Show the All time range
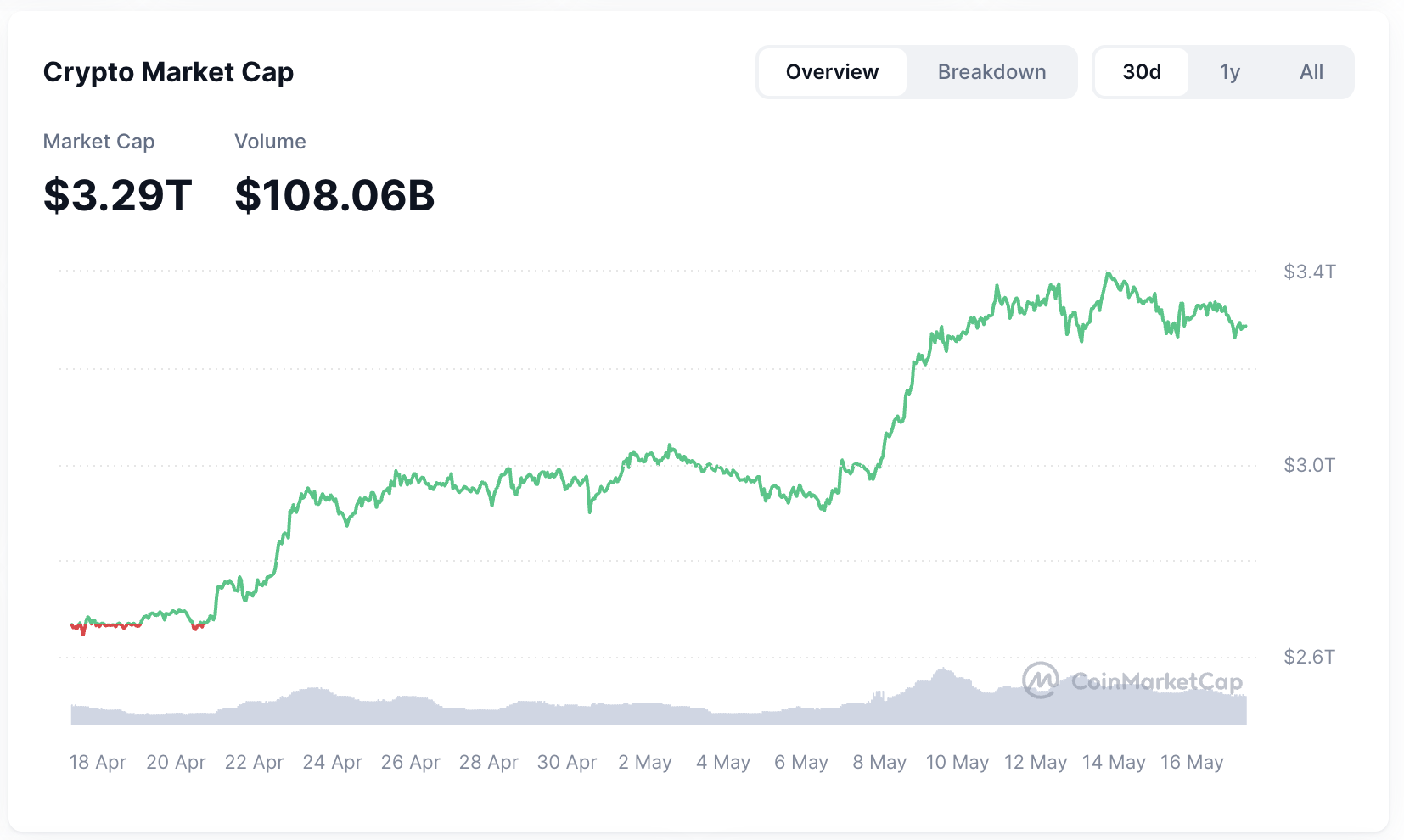 [x=1311, y=72]
